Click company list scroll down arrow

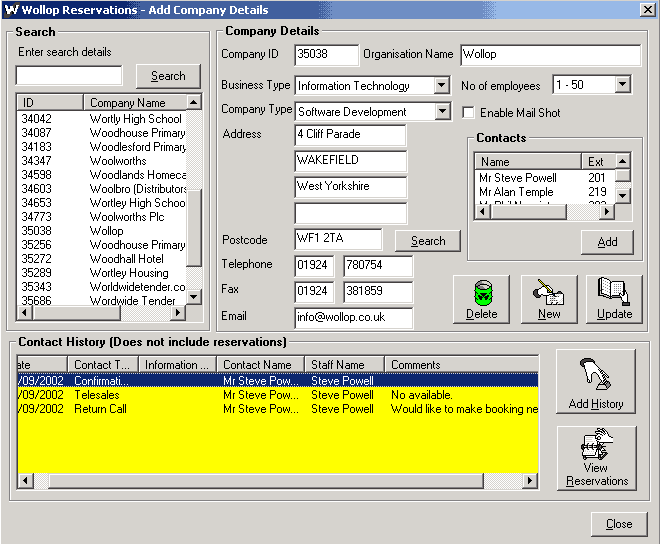click(194, 296)
